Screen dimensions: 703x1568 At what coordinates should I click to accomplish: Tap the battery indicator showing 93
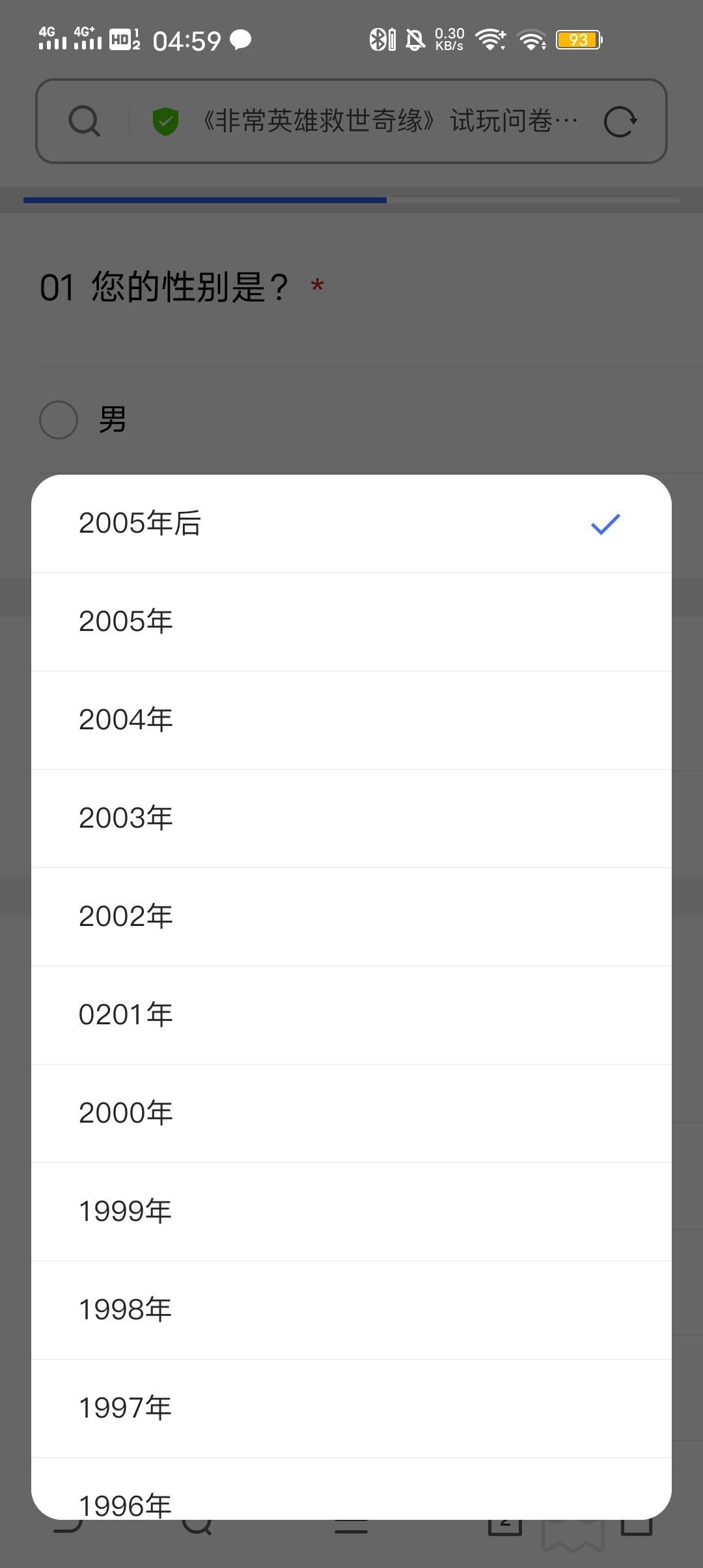click(579, 40)
